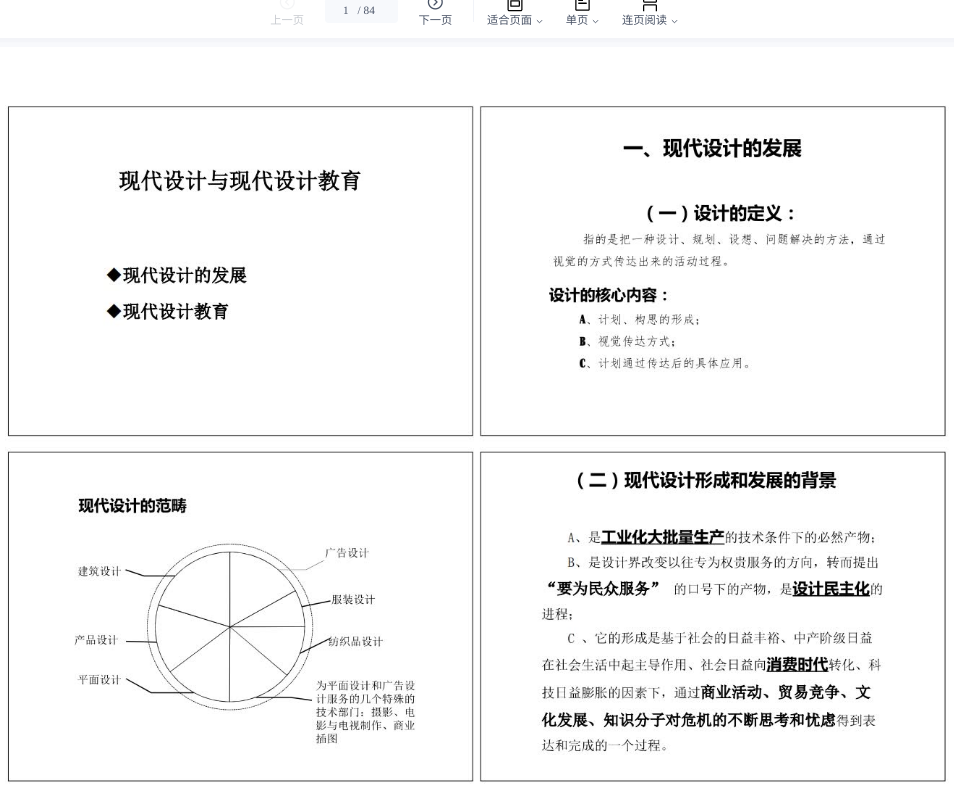Click the next page arrow icon
The height and width of the screenshot is (790, 954).
435,5
